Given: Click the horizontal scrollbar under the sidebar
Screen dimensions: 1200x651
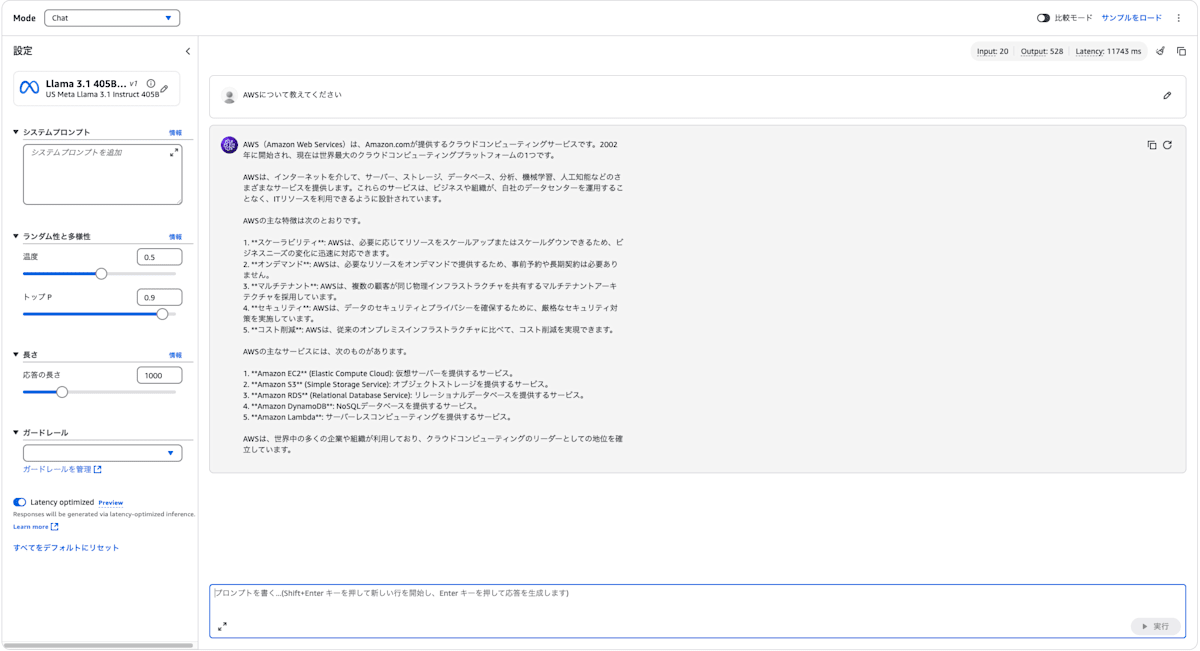Looking at the screenshot, I should click(98, 646).
